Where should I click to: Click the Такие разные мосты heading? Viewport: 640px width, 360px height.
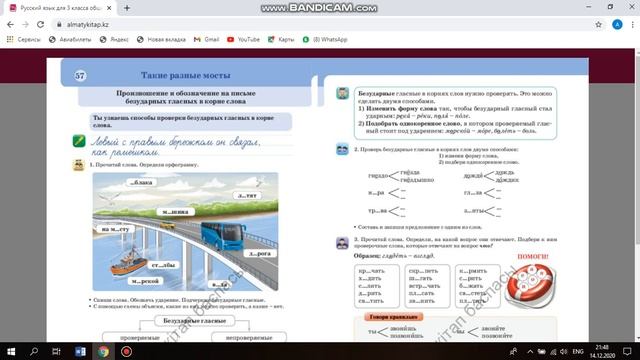pyautogui.click(x=186, y=75)
